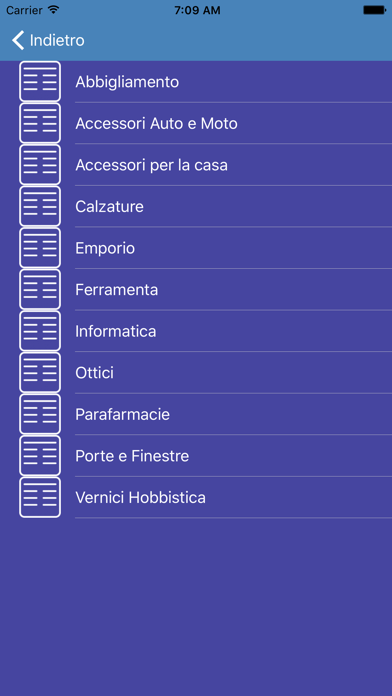Go back using the Indietro button
This screenshot has width=392, height=696.
tap(48, 40)
